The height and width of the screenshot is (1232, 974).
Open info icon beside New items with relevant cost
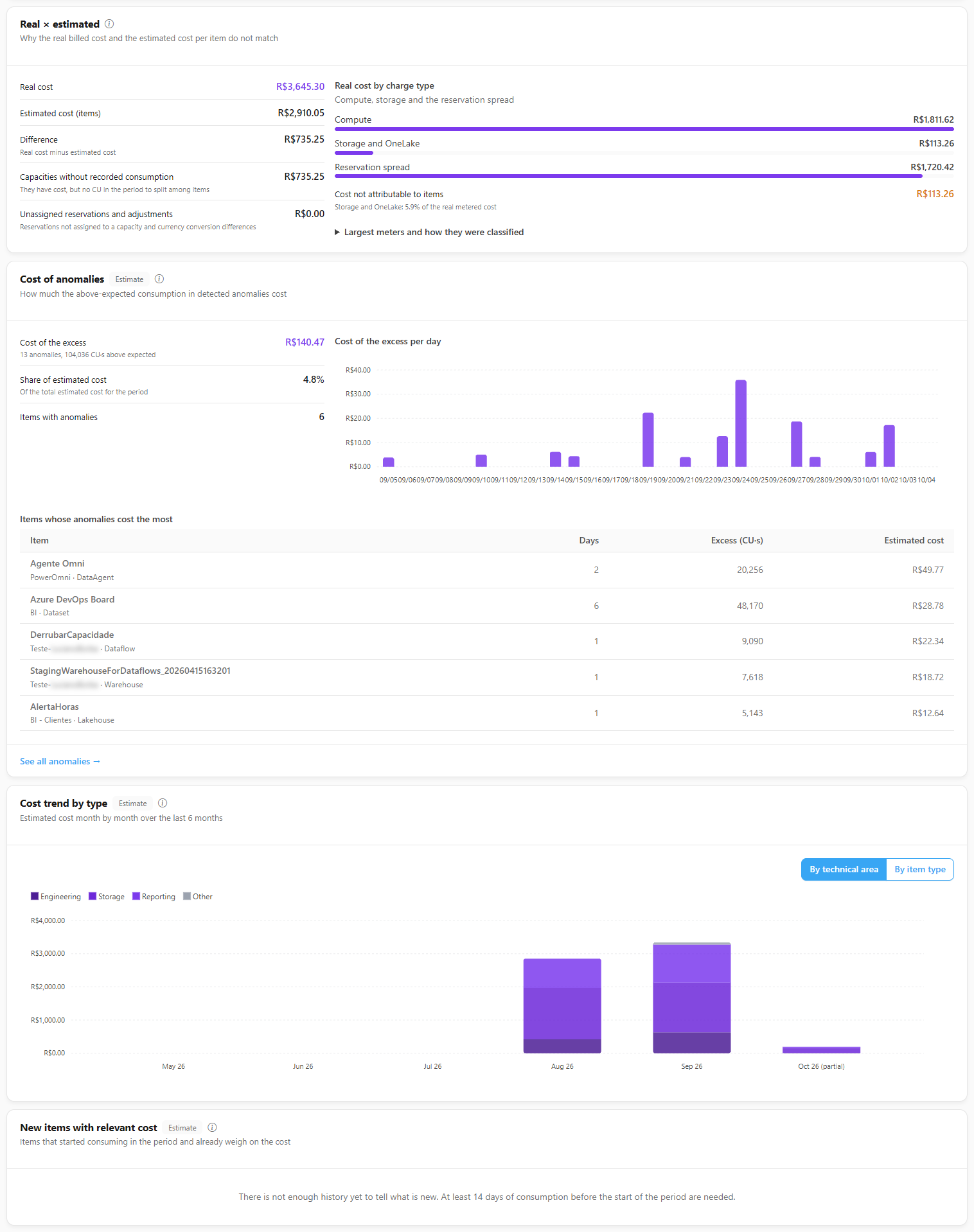pyautogui.click(x=213, y=1127)
